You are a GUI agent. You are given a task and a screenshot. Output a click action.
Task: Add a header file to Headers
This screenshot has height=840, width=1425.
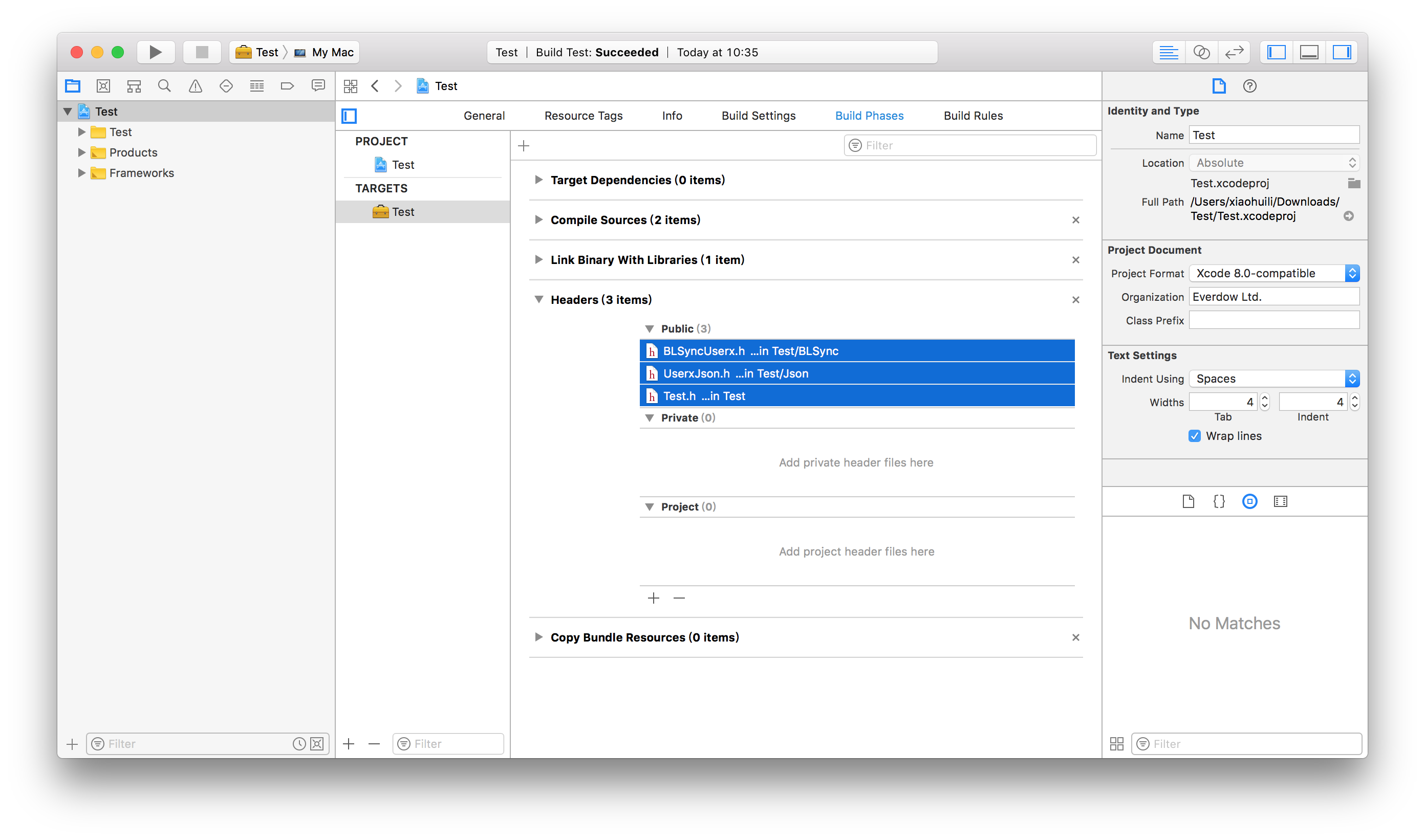654,599
